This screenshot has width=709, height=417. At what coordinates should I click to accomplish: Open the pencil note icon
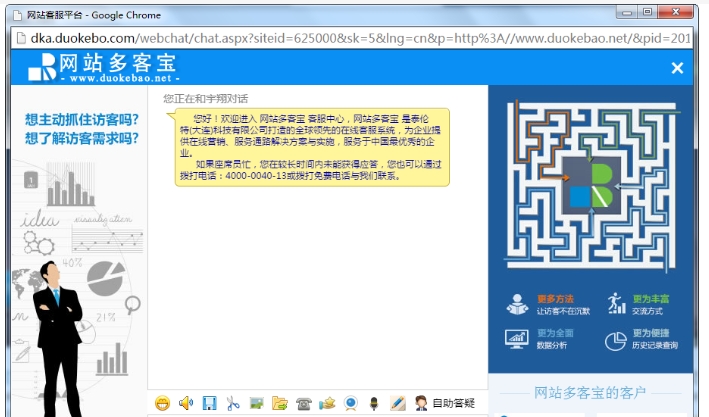click(x=398, y=403)
